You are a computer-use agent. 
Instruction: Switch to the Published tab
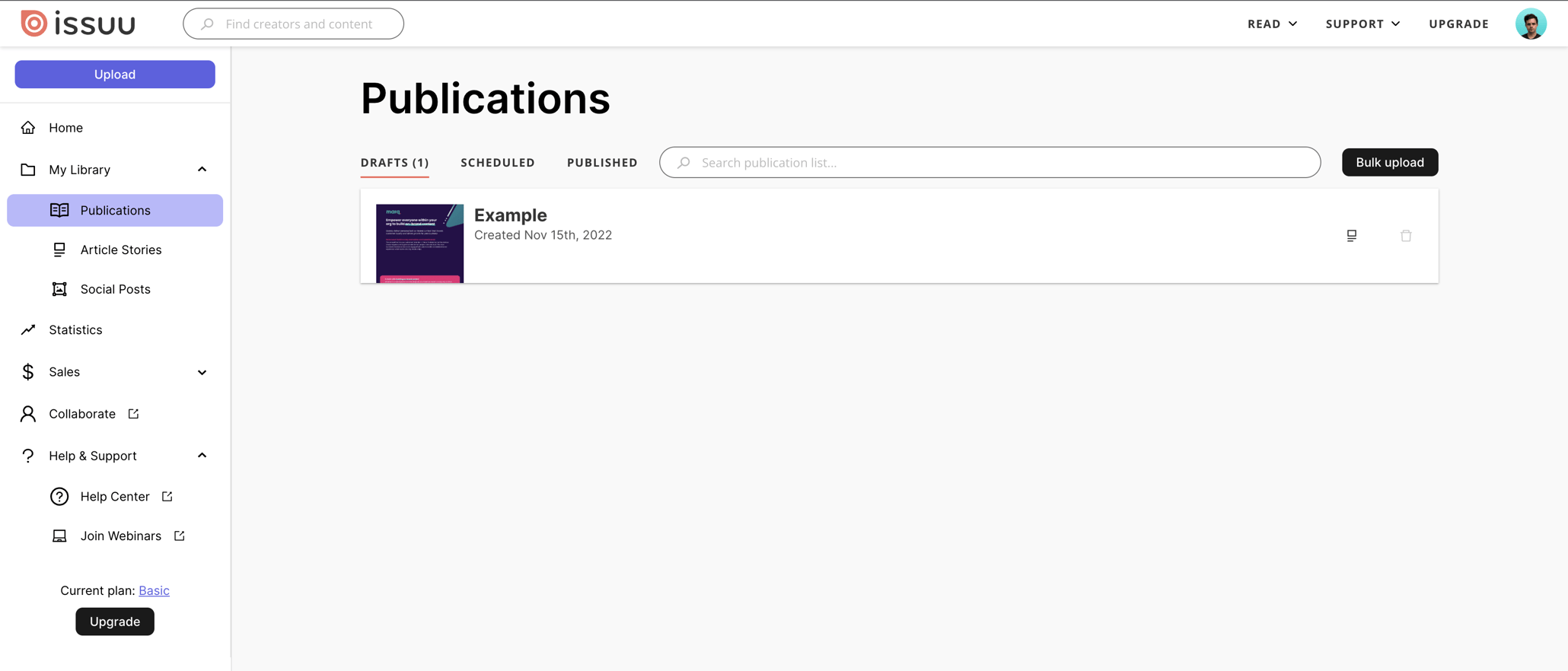point(601,163)
